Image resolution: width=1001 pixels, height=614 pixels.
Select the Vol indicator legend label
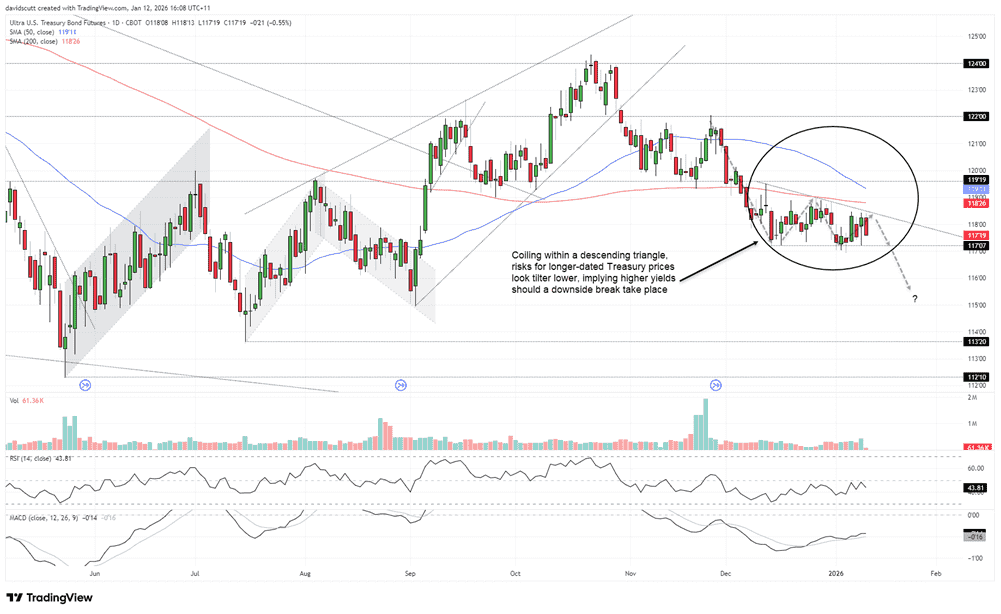coord(14,401)
